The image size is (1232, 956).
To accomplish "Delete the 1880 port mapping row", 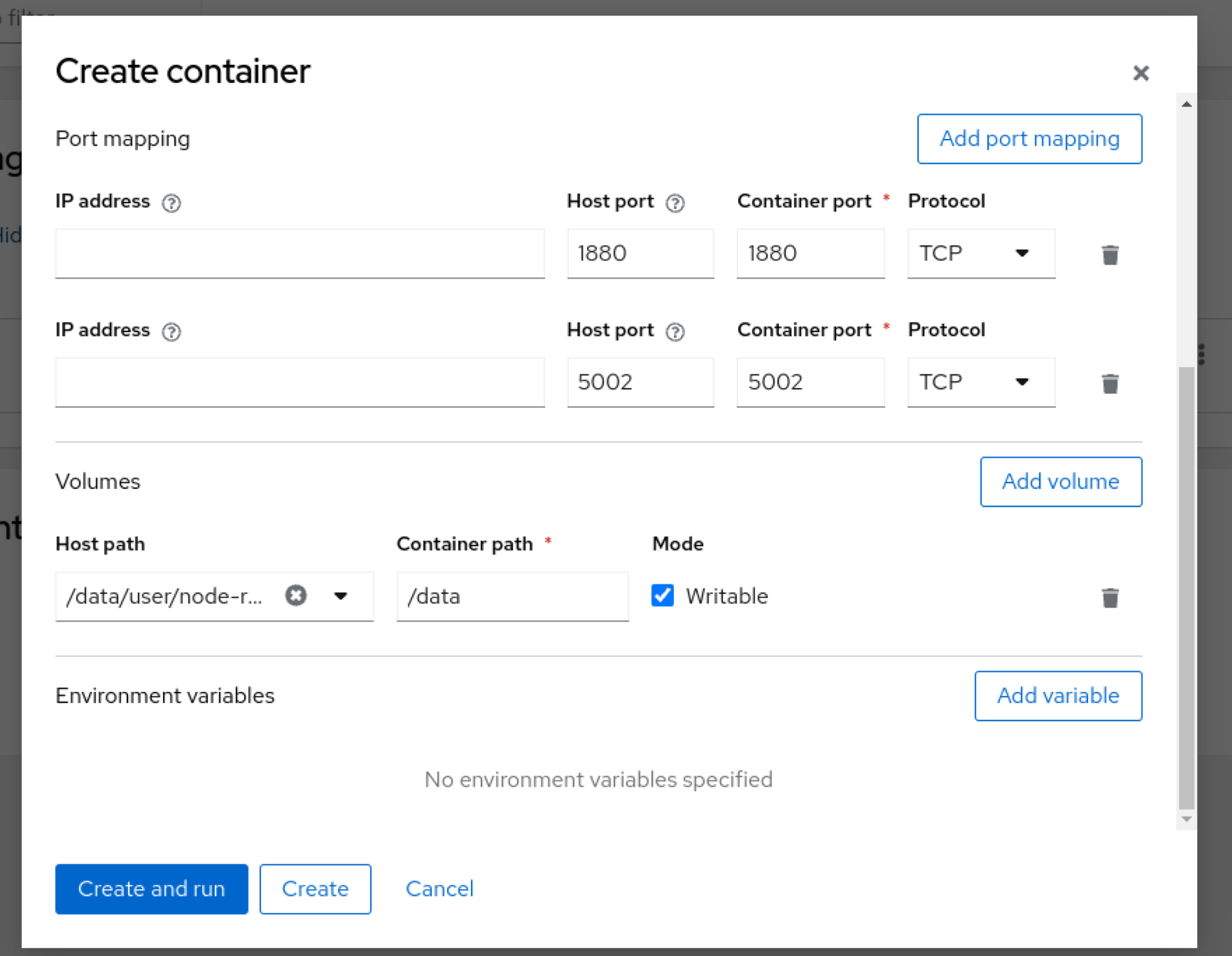I will pos(1109,254).
